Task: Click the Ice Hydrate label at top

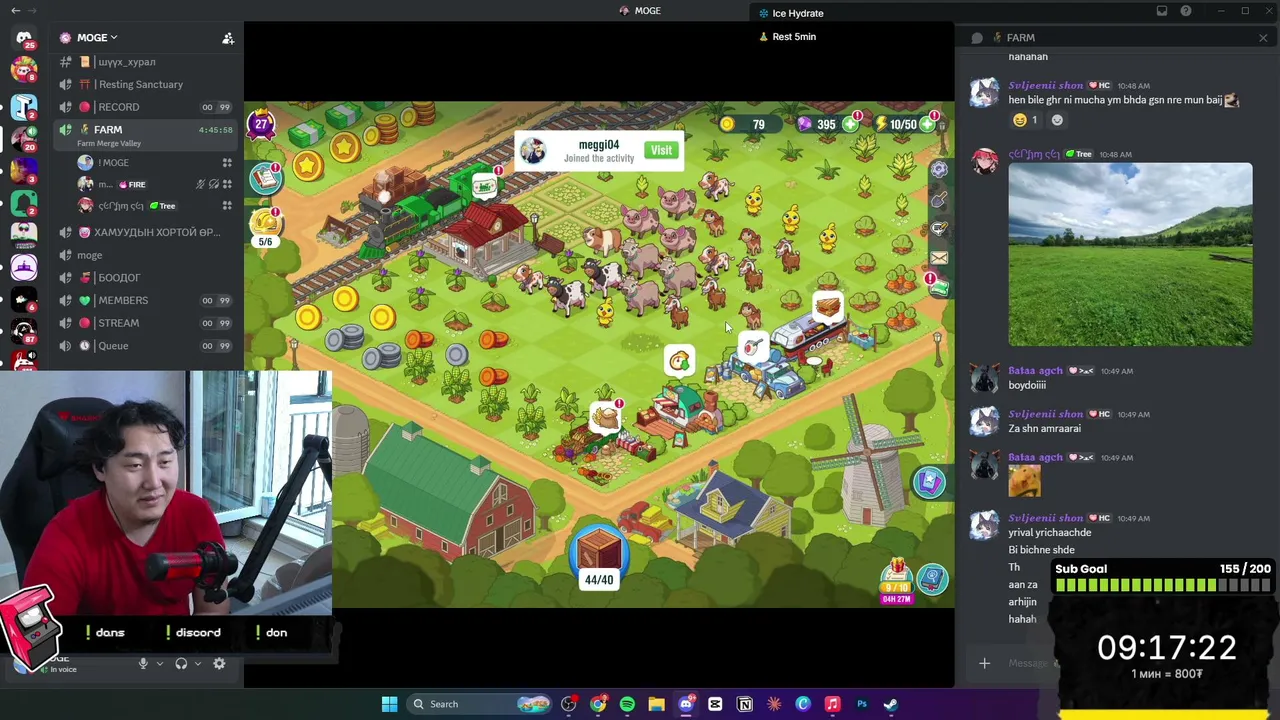Action: click(x=797, y=13)
